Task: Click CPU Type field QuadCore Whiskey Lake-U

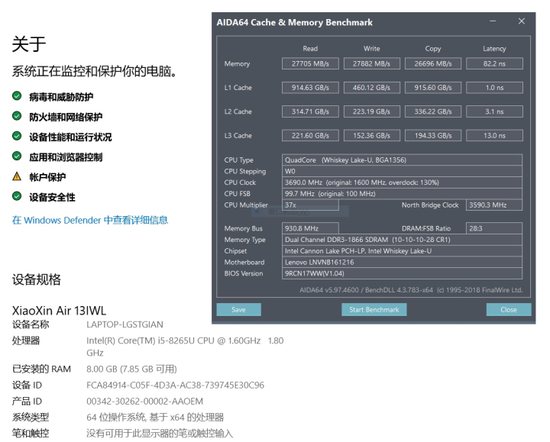Action: (402, 160)
